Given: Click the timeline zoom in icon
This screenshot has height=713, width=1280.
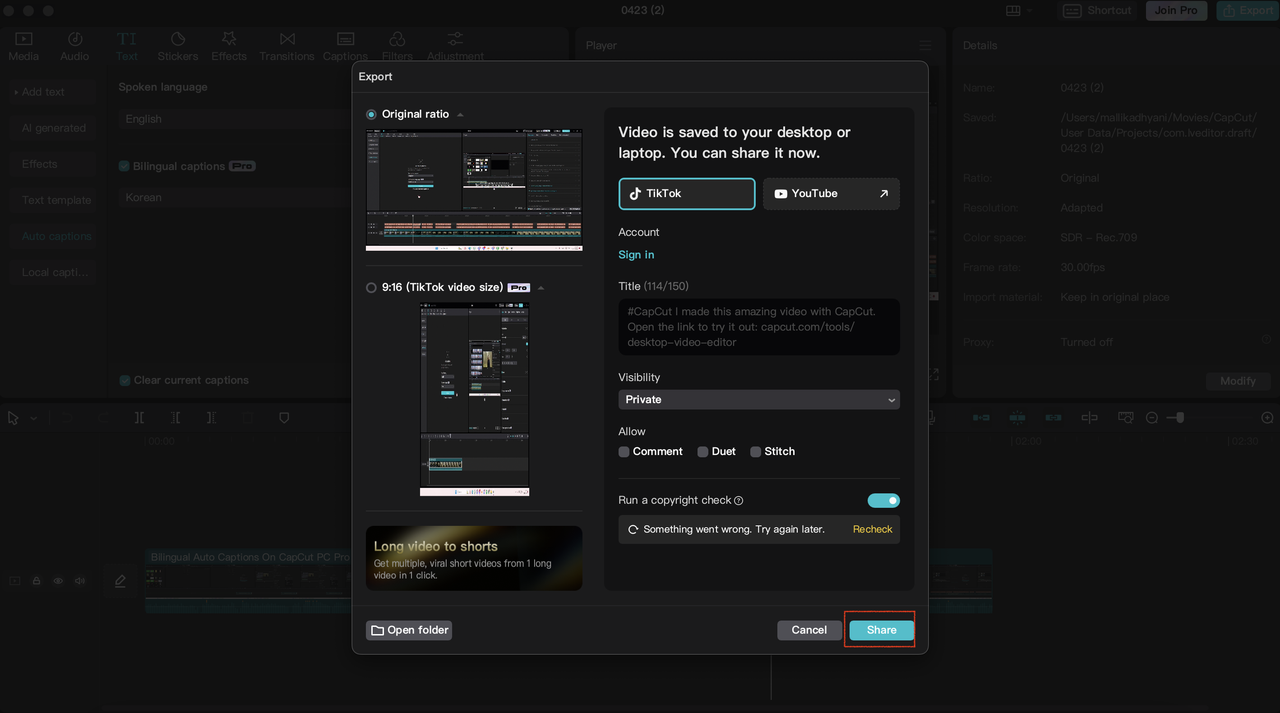Looking at the screenshot, I should (1267, 418).
